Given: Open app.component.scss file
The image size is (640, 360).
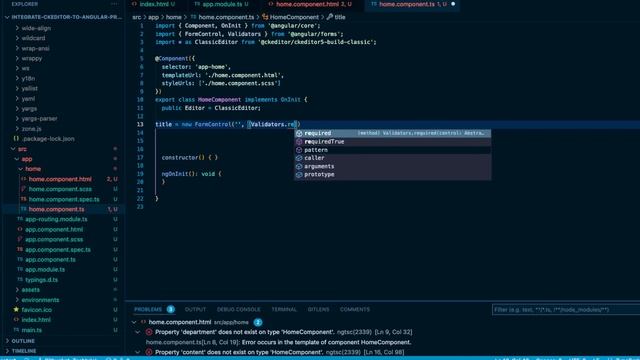Looking at the screenshot, I should point(54,239).
